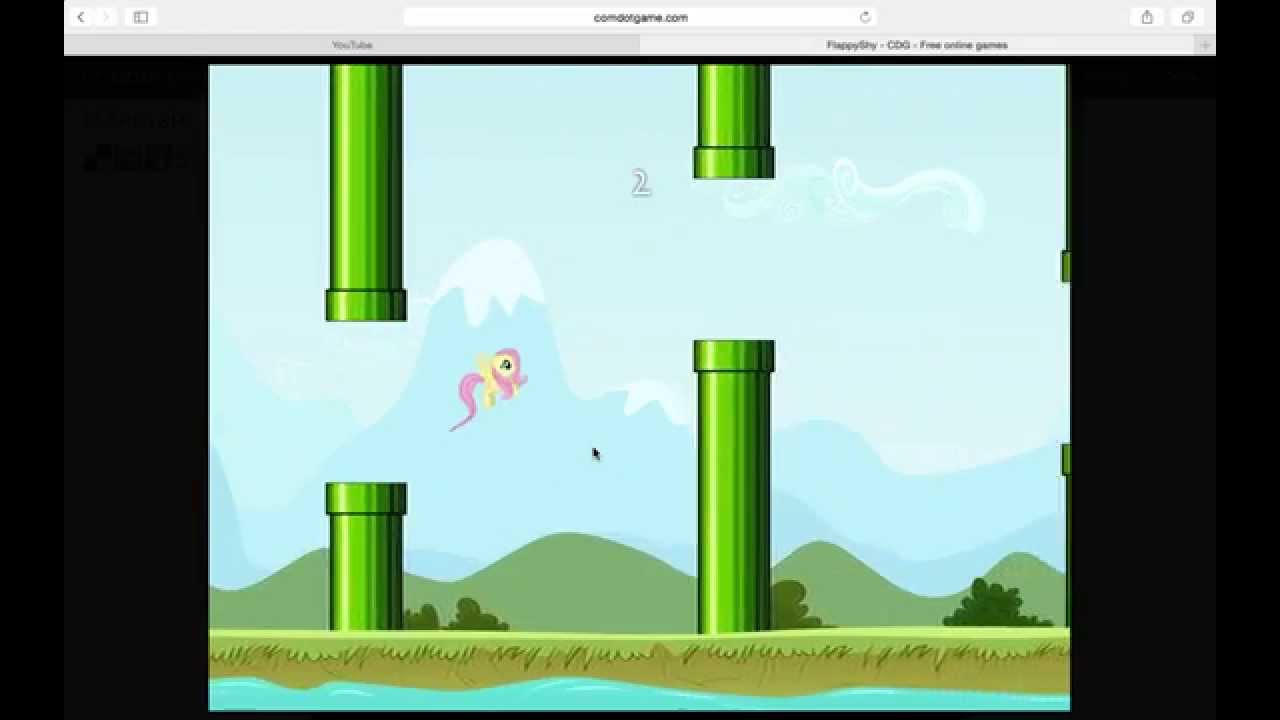Viewport: 1280px width, 720px height.
Task: Click the comdotgame.com address bar
Action: click(640, 17)
